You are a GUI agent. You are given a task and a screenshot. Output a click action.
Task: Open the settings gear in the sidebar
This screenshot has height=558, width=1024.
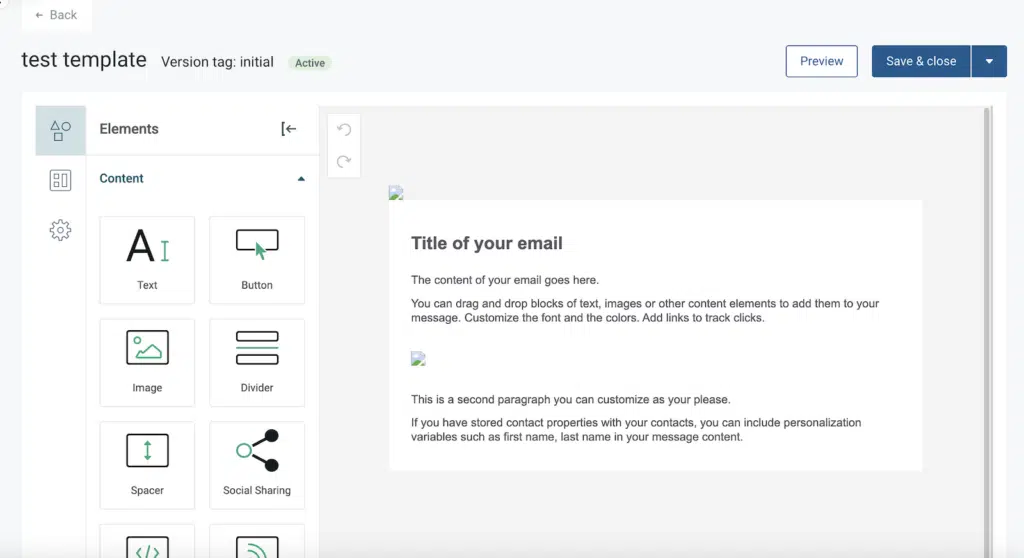tap(60, 230)
